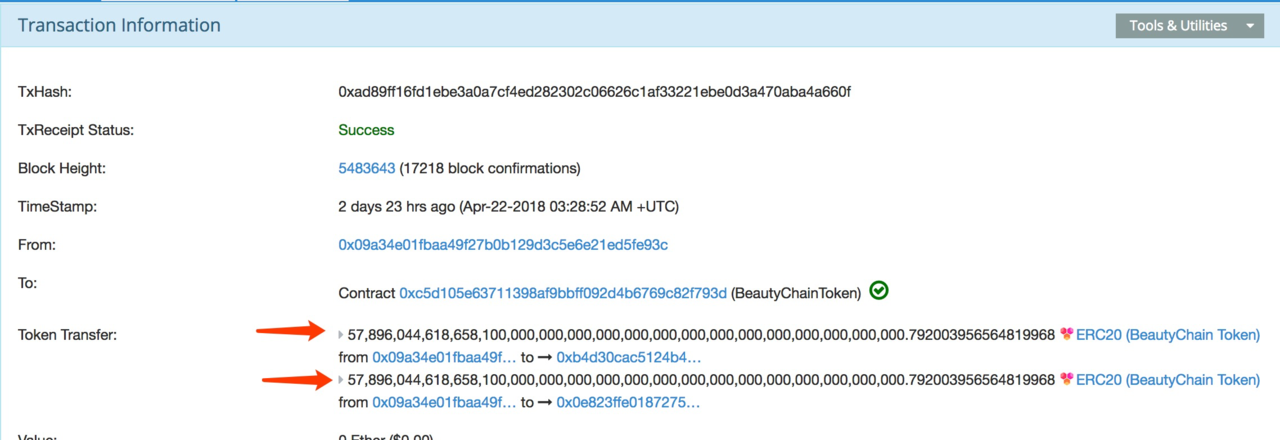Open From address 0x09a34e01fbaa49f27b0b... link

503,245
